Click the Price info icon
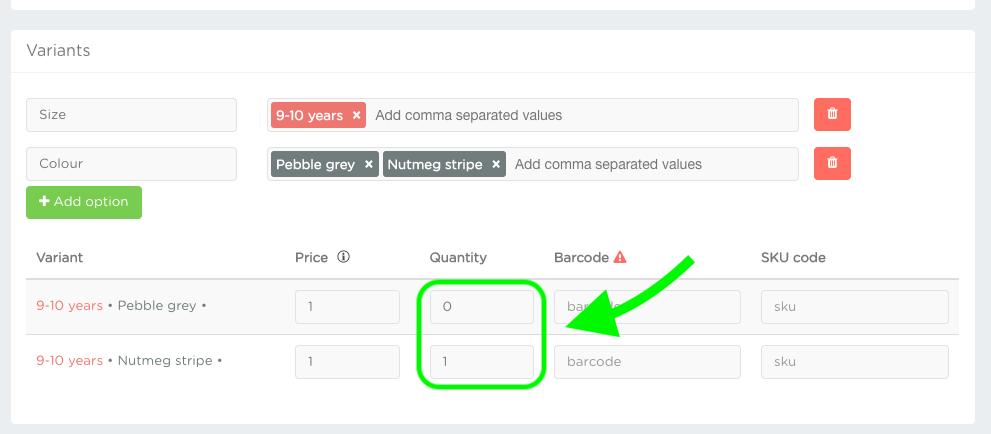This screenshot has height=434, width=991. pyautogui.click(x=343, y=257)
